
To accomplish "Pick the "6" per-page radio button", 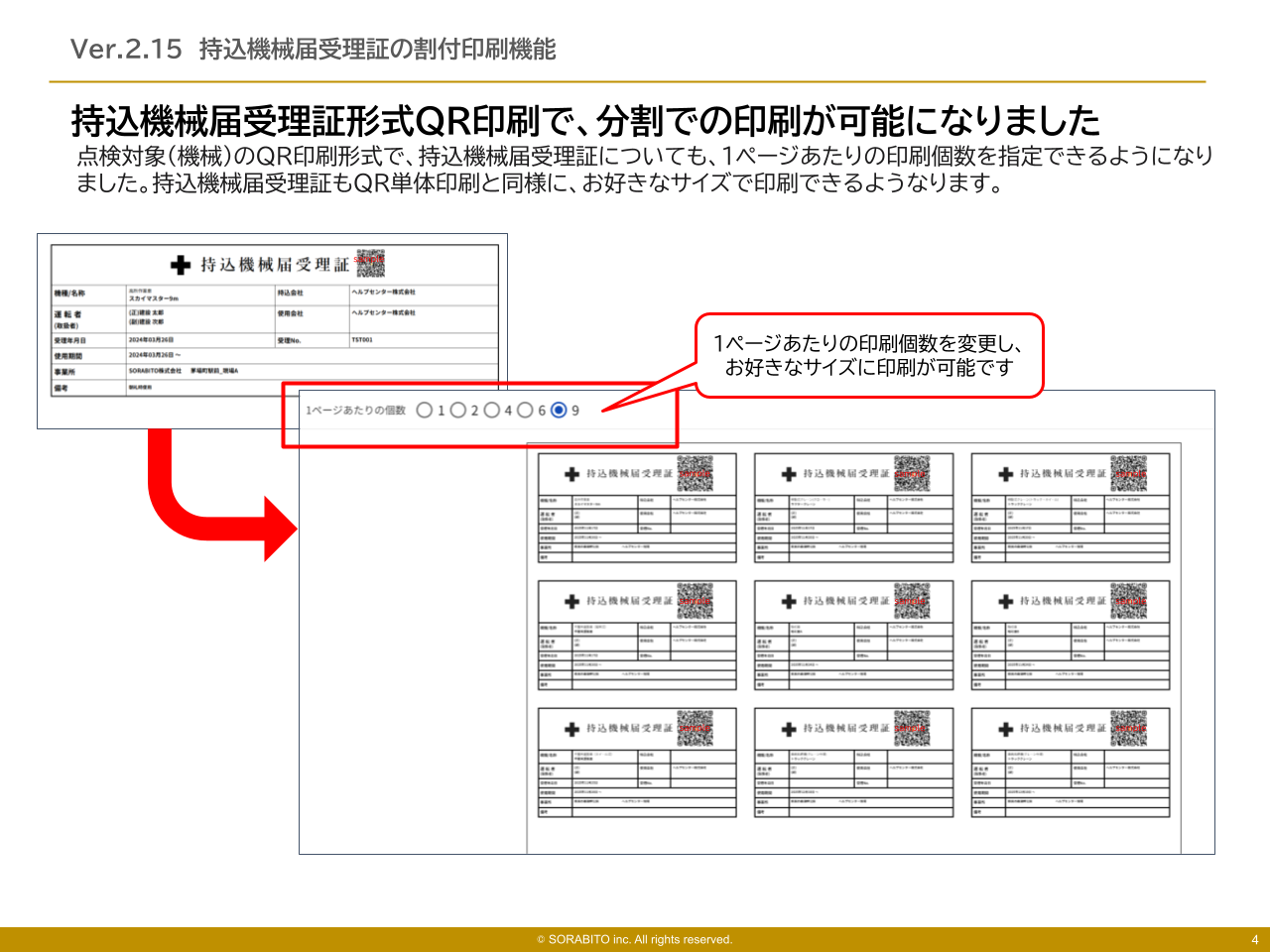I will point(525,411).
